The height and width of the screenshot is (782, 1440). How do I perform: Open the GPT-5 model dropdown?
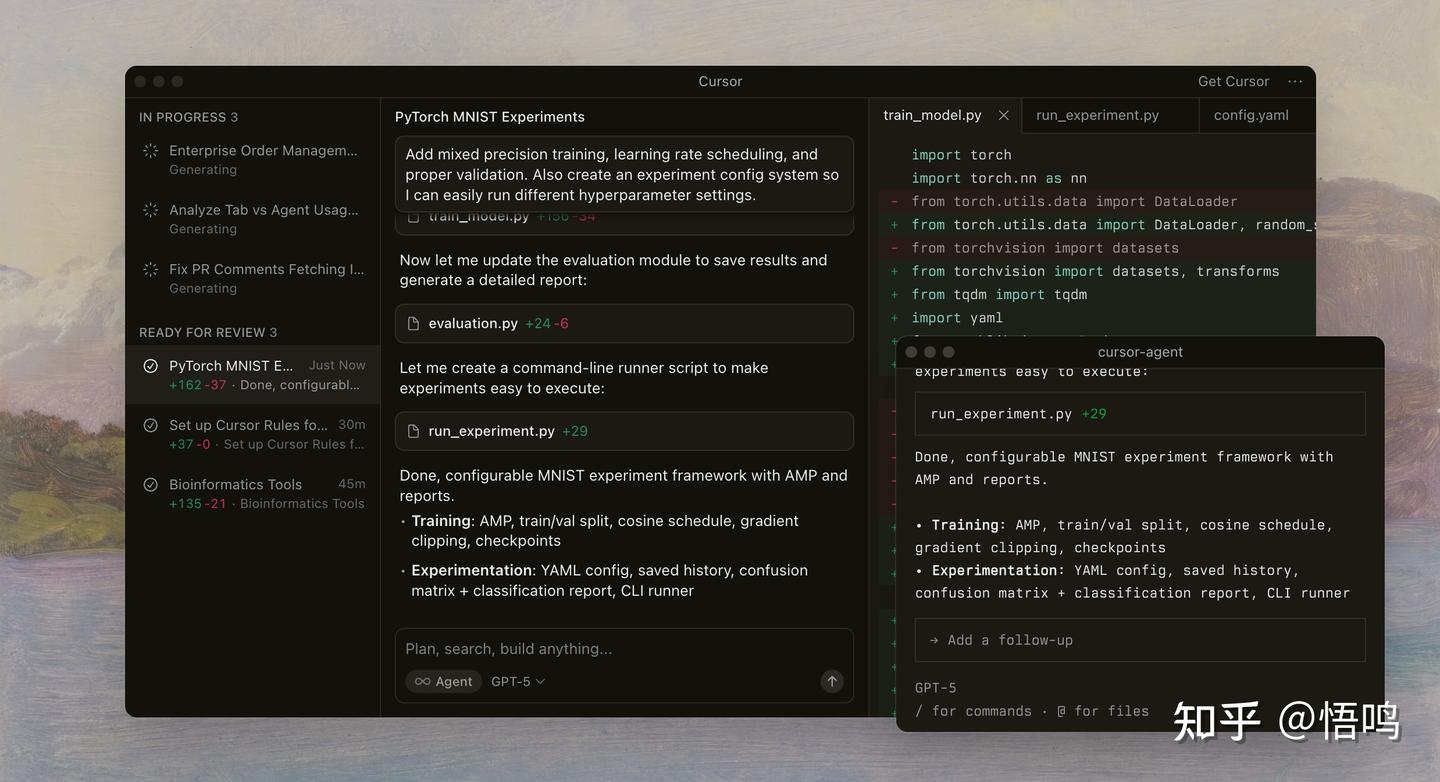click(518, 682)
